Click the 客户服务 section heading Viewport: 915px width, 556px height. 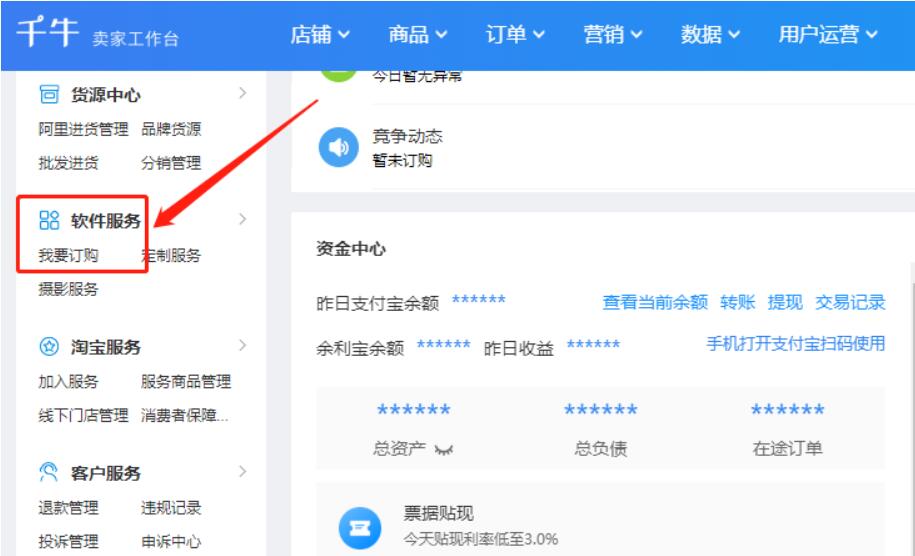point(106,473)
